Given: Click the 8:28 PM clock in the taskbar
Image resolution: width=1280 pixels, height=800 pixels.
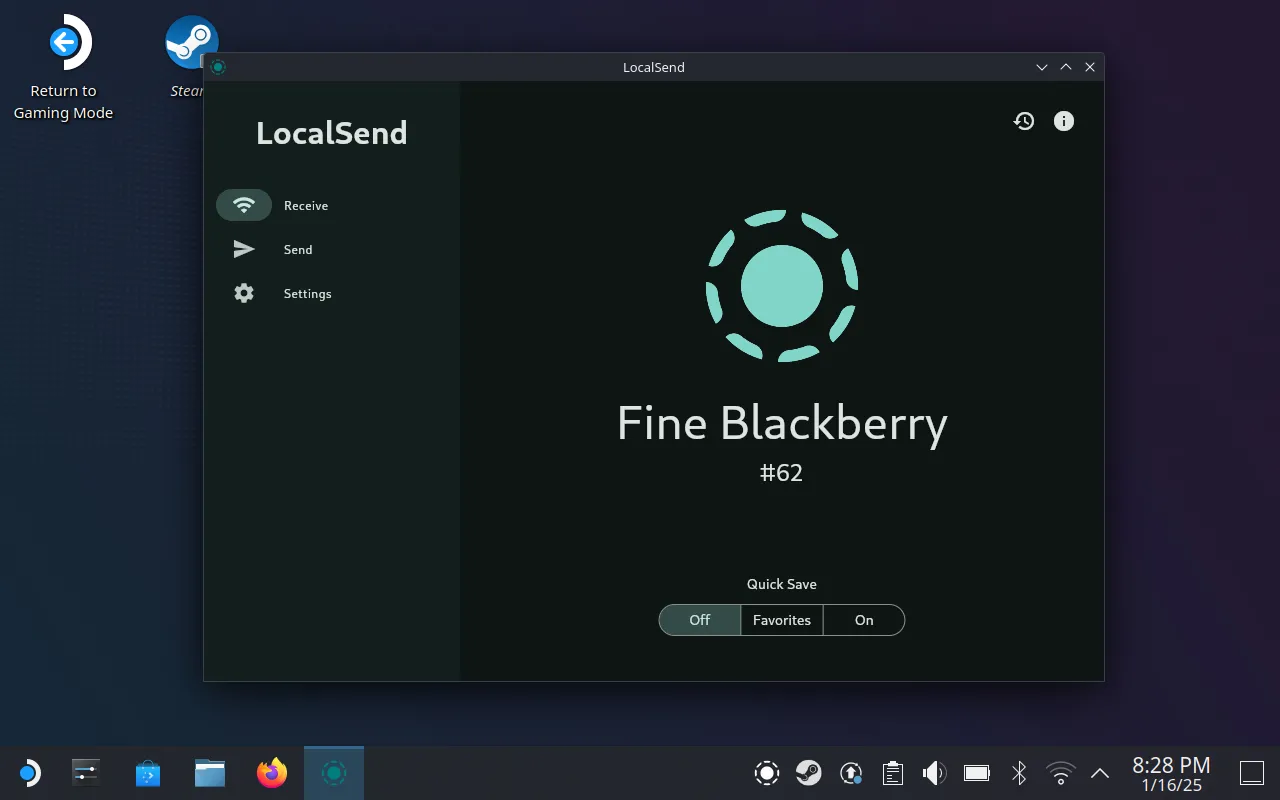Looking at the screenshot, I should (x=1171, y=766).
